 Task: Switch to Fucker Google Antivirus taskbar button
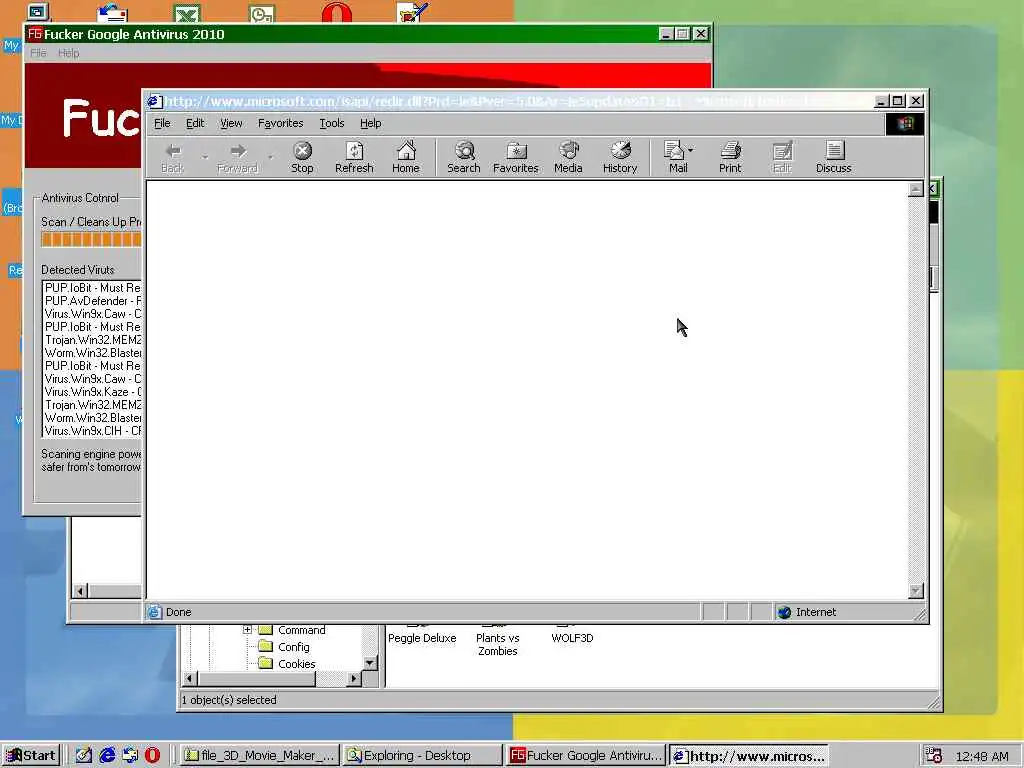(586, 756)
